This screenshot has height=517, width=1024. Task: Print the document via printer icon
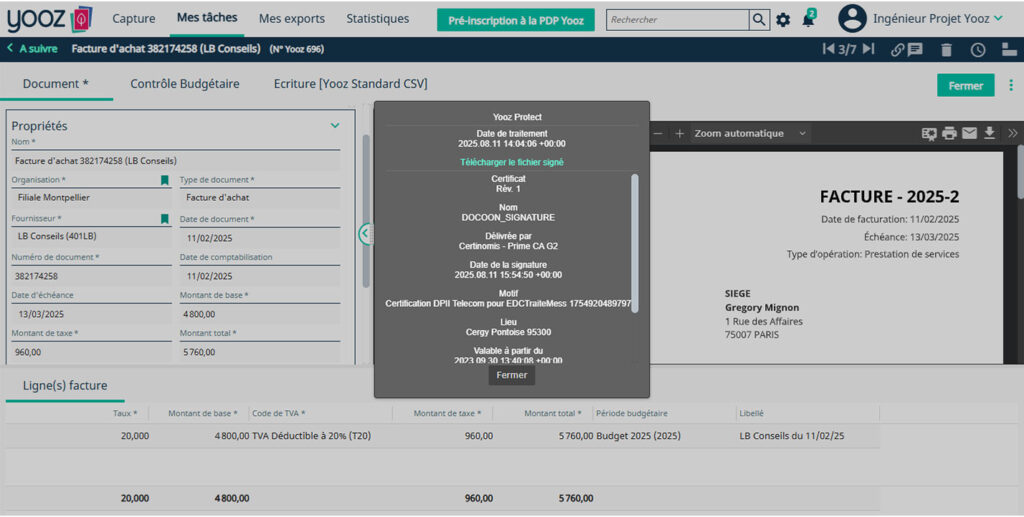(x=949, y=133)
